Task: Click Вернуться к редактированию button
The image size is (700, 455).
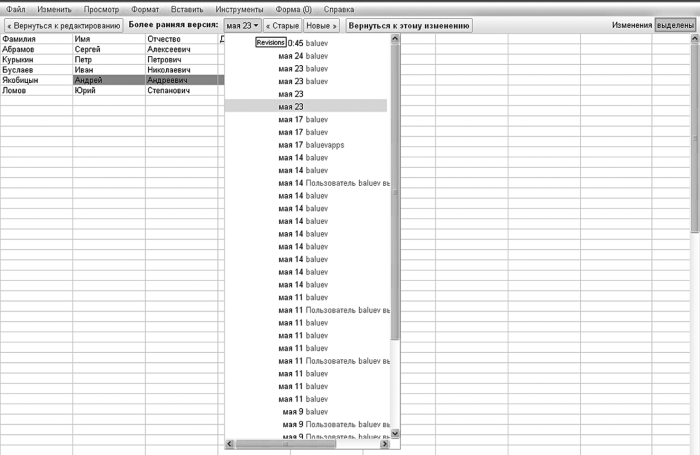Action: [x=63, y=25]
